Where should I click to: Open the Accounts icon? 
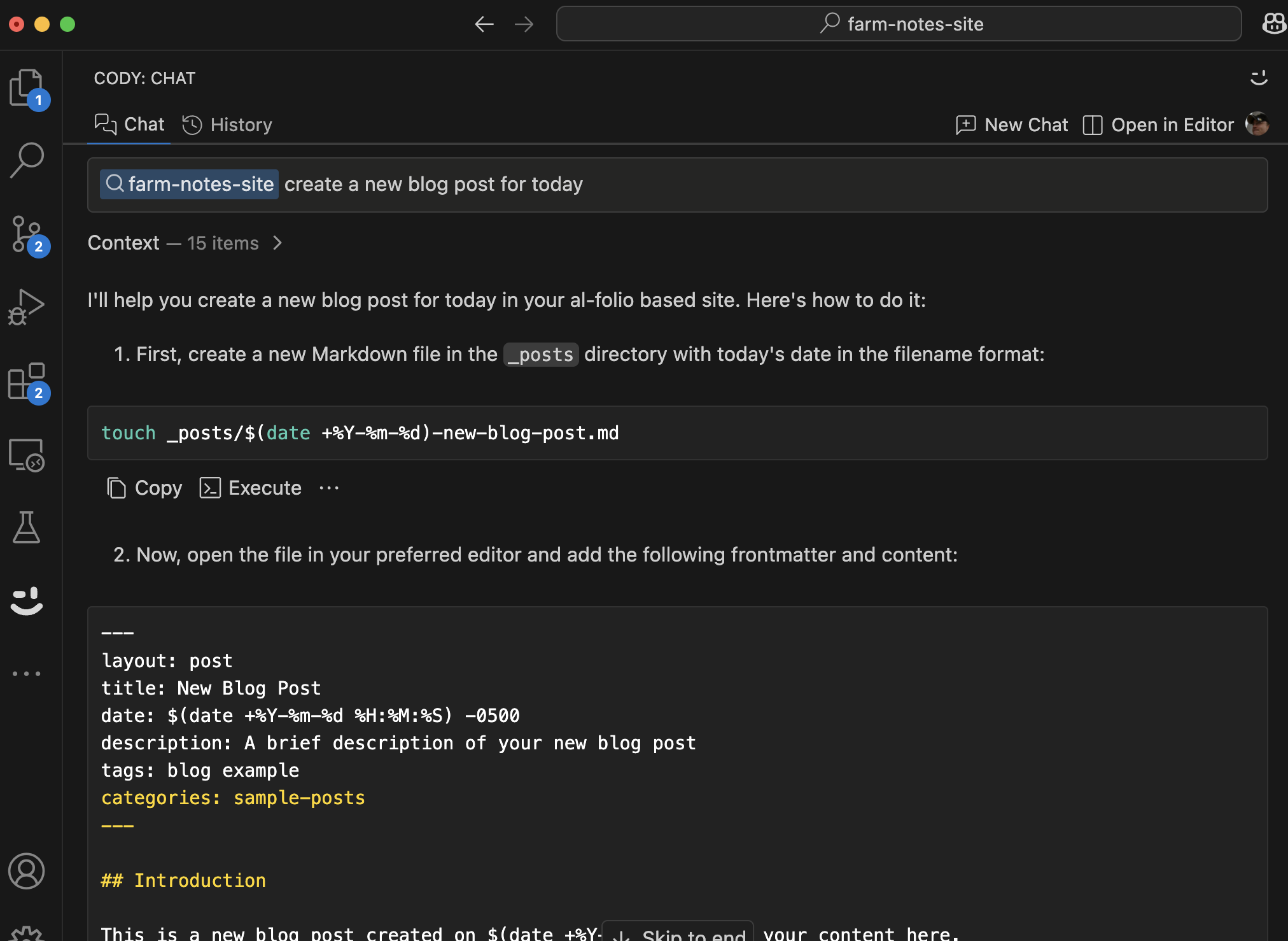(x=27, y=871)
